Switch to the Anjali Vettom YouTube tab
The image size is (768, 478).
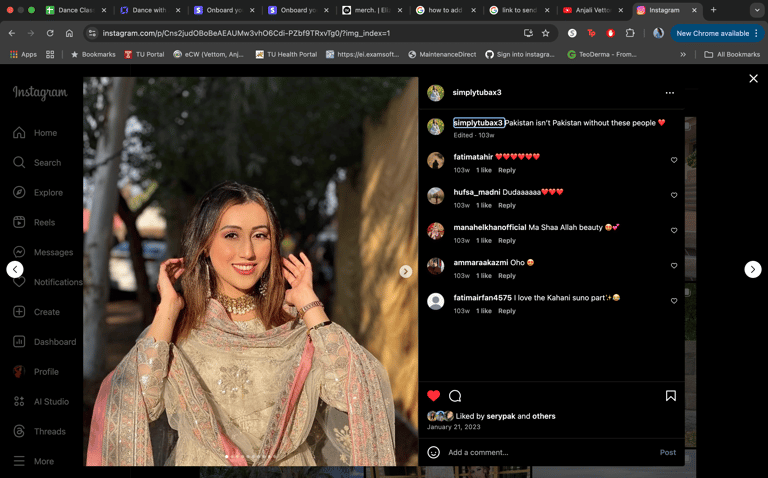click(594, 10)
